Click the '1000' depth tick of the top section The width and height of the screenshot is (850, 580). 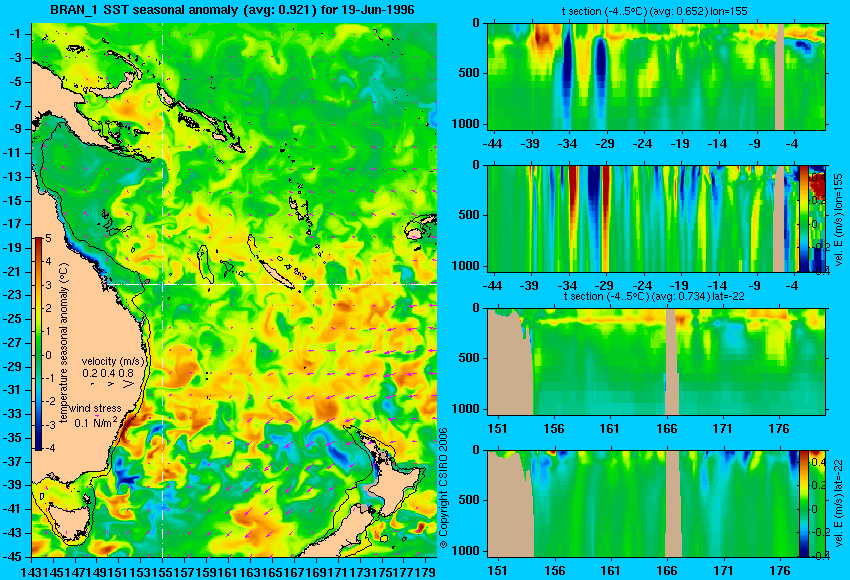click(x=466, y=124)
